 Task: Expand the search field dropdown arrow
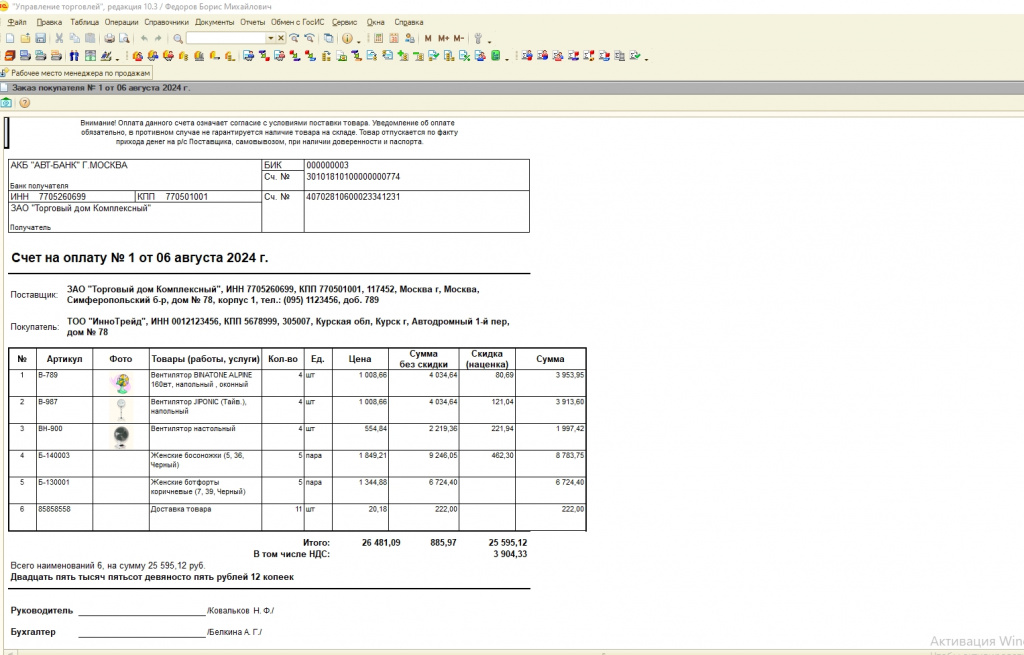click(269, 38)
